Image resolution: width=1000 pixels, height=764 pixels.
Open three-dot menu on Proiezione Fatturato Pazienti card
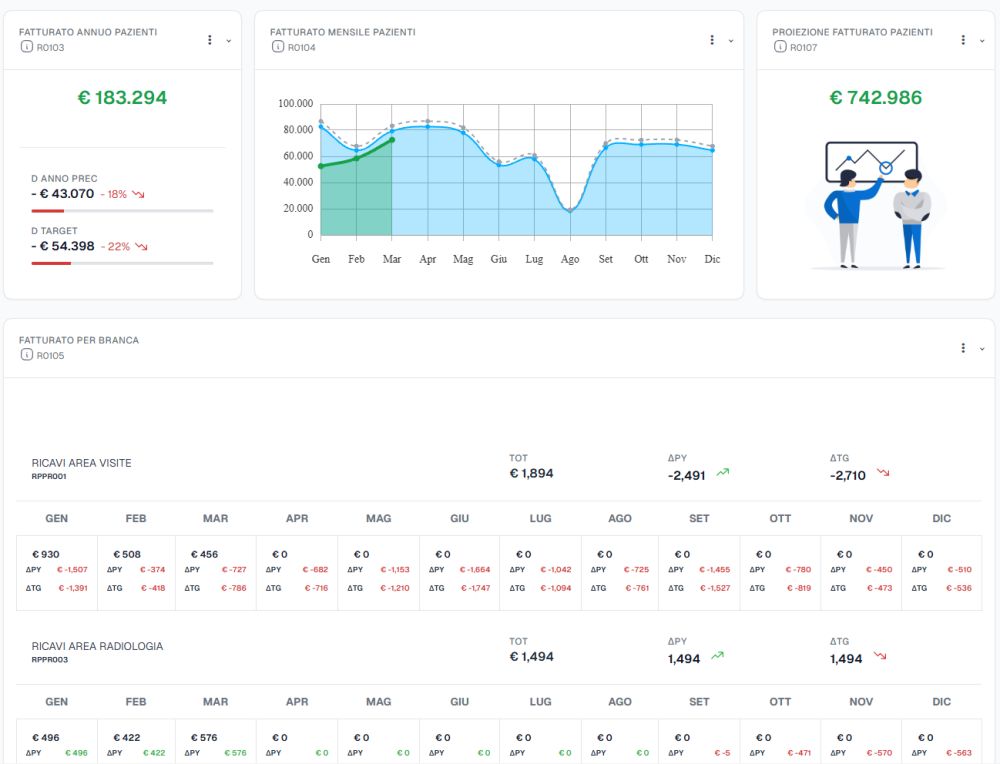point(963,40)
